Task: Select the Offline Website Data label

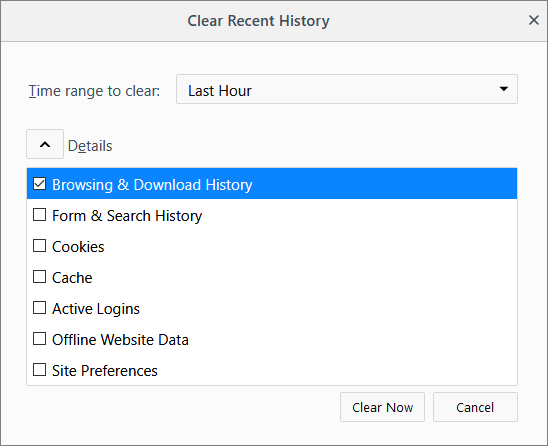Action: click(x=121, y=340)
